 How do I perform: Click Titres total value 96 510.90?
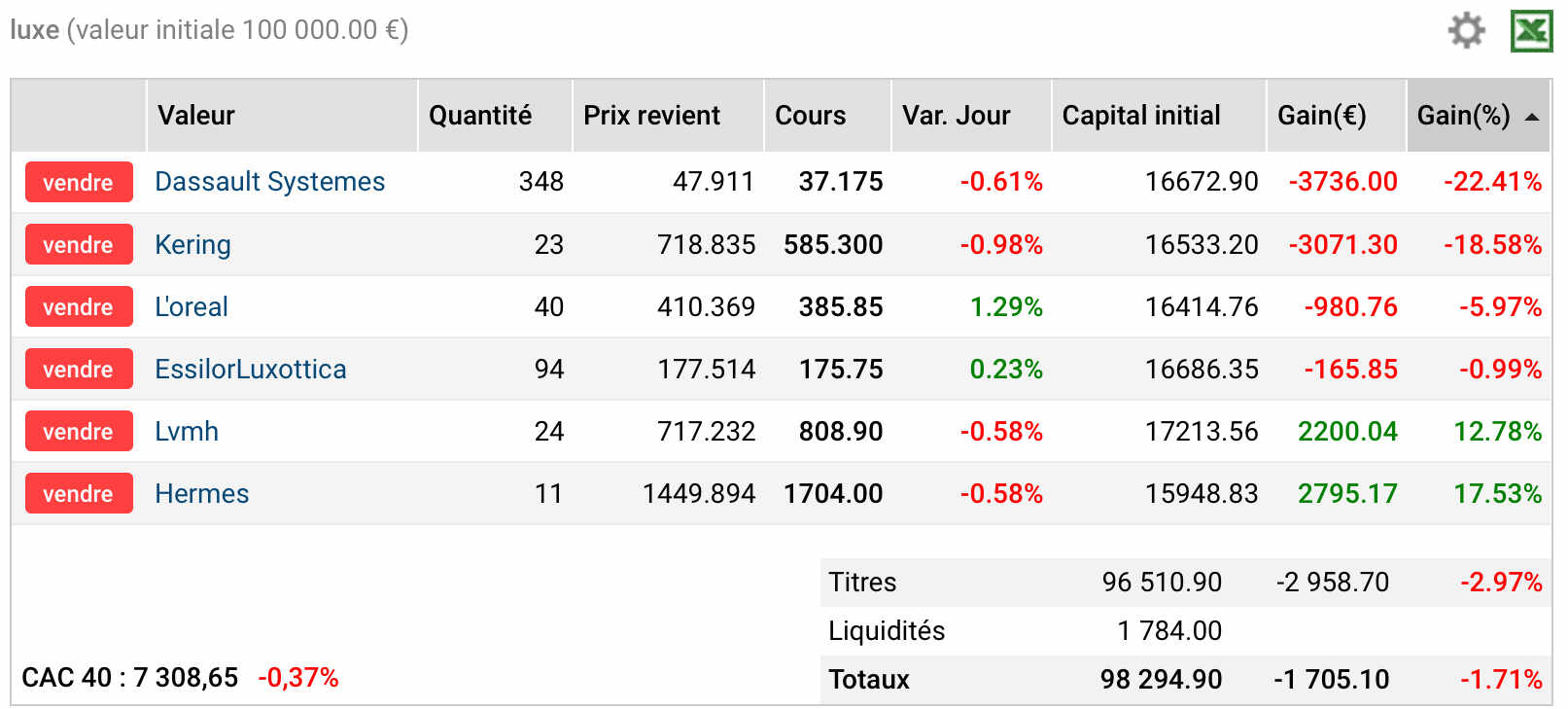coord(1162,582)
